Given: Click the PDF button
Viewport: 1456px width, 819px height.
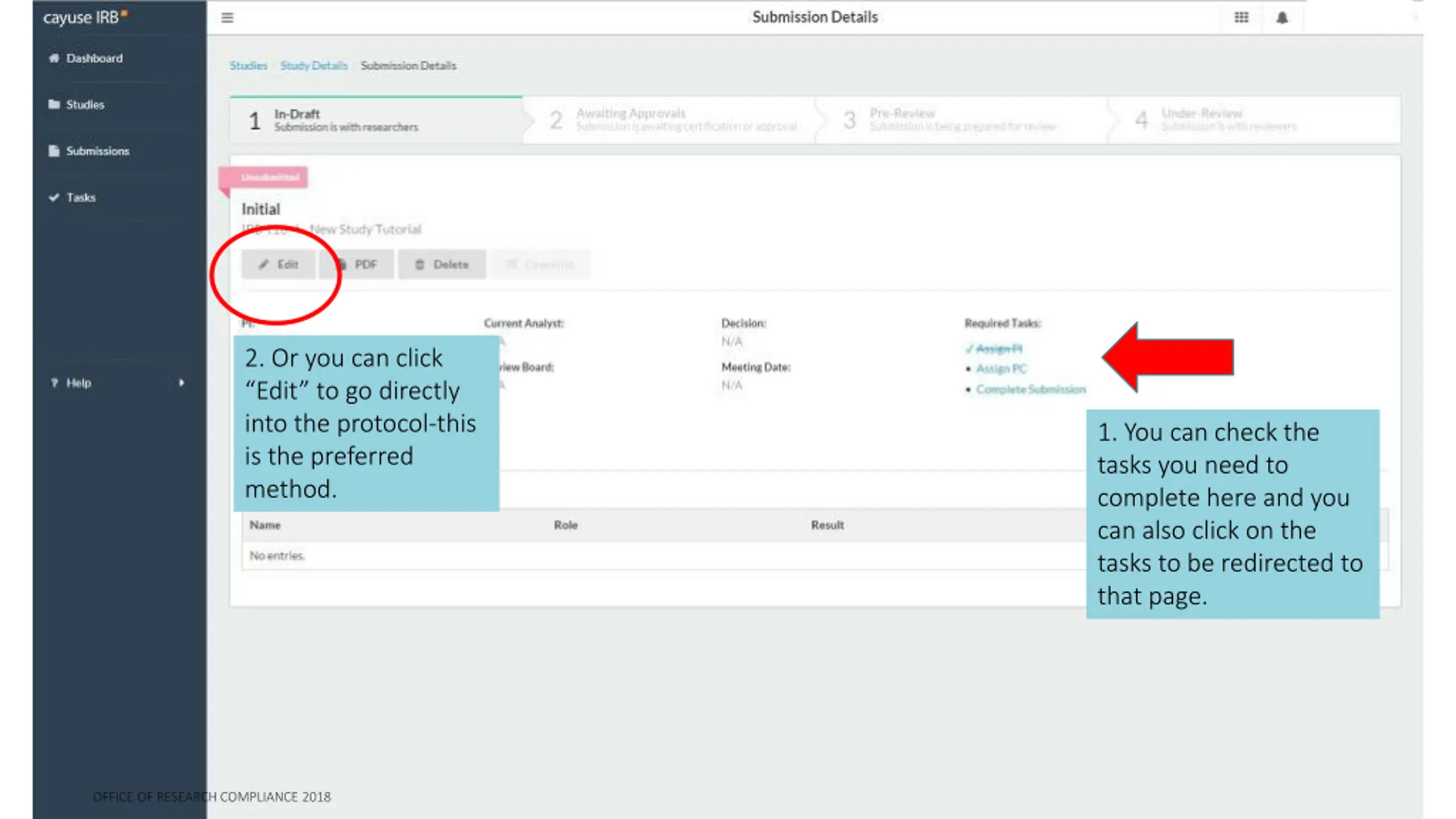Looking at the screenshot, I should 357,264.
